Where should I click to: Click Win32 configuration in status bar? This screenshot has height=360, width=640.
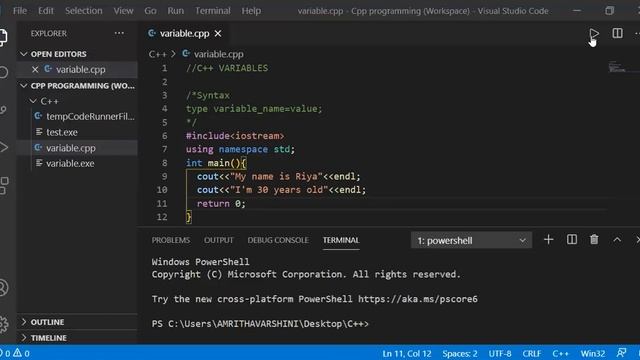click(593, 353)
